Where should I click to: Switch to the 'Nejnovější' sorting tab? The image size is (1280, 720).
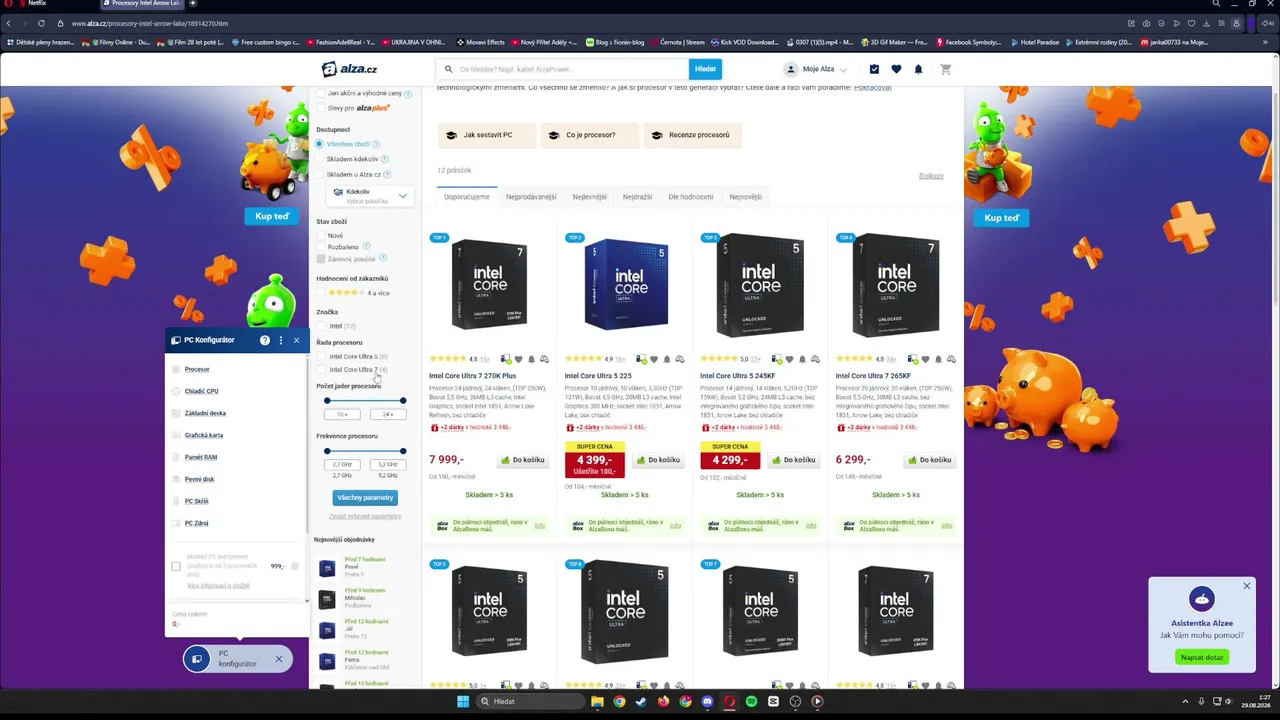(746, 197)
